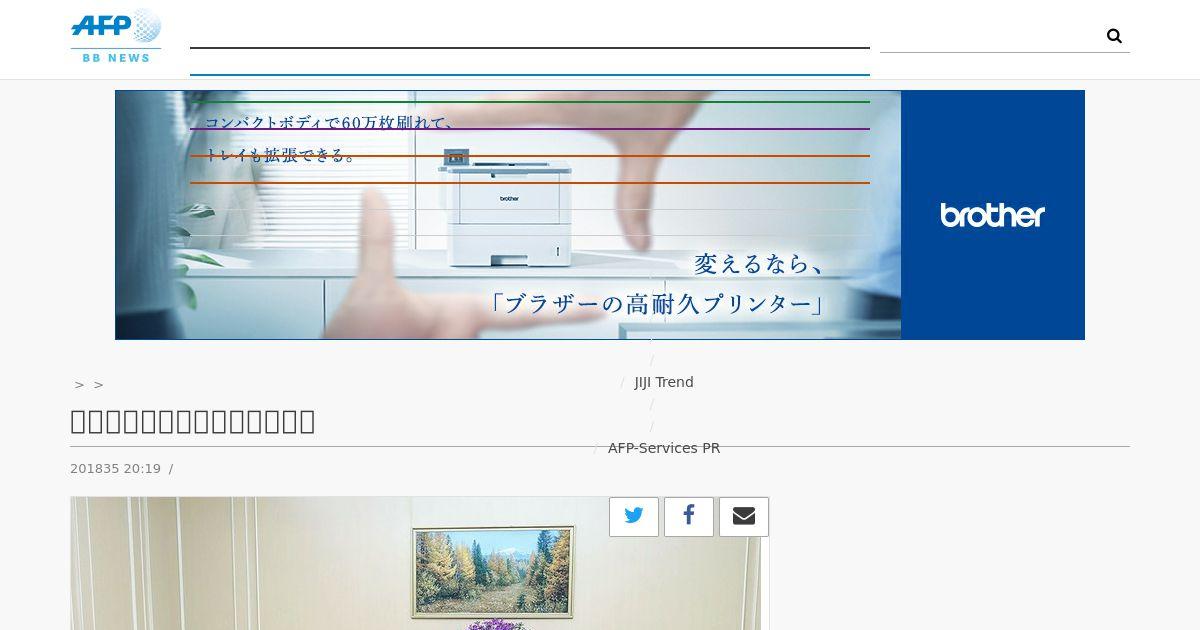Share the article on Facebook
This screenshot has width=1200, height=630.
pos(689,517)
